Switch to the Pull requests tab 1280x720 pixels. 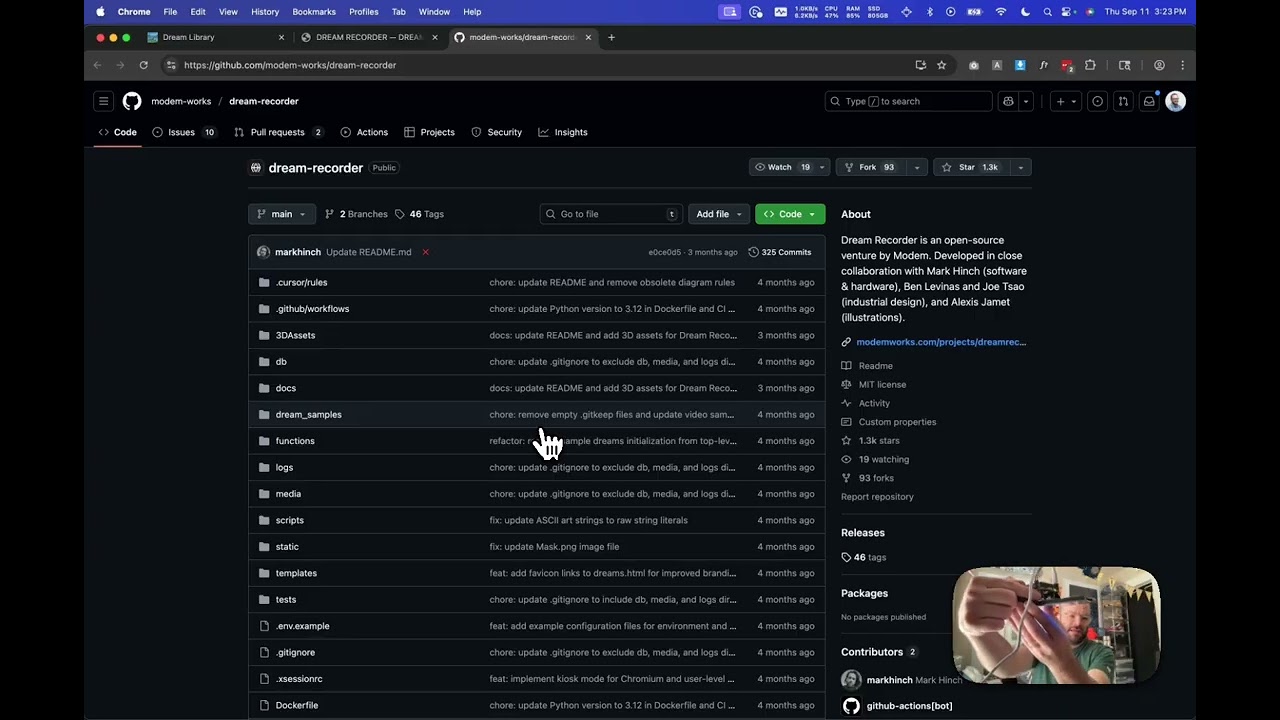point(278,132)
